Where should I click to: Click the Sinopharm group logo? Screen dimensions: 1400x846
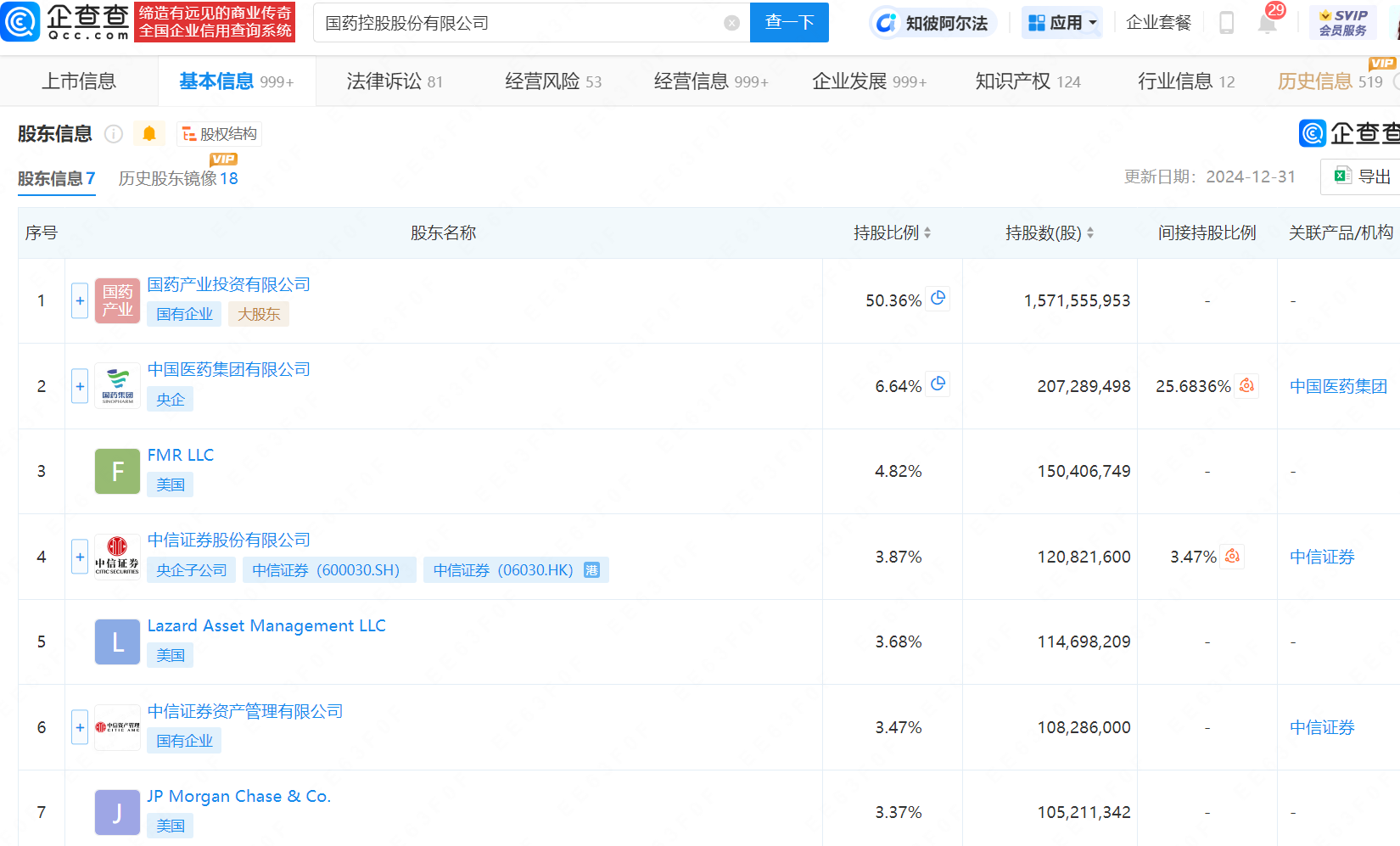117,386
